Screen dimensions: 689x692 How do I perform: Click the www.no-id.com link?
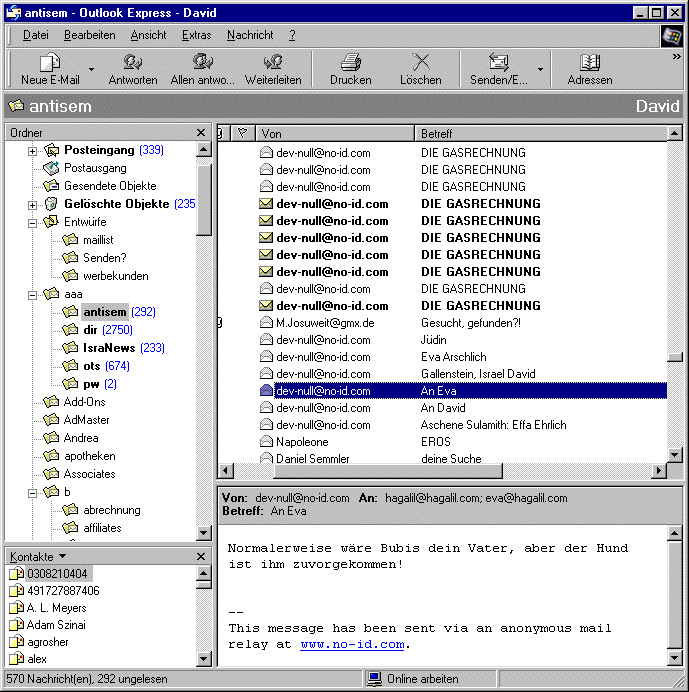[352, 645]
